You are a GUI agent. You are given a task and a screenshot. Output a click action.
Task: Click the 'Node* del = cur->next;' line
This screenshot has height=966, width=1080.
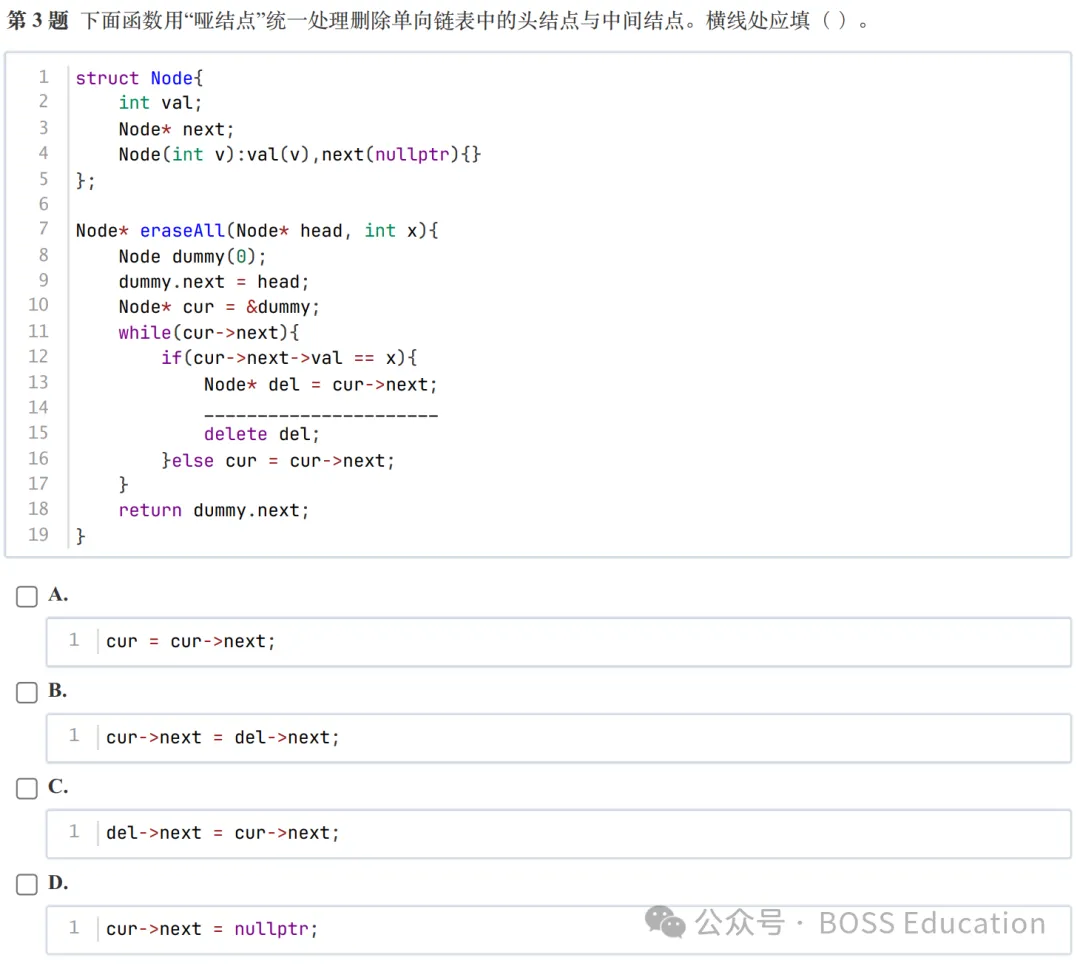click(x=320, y=384)
